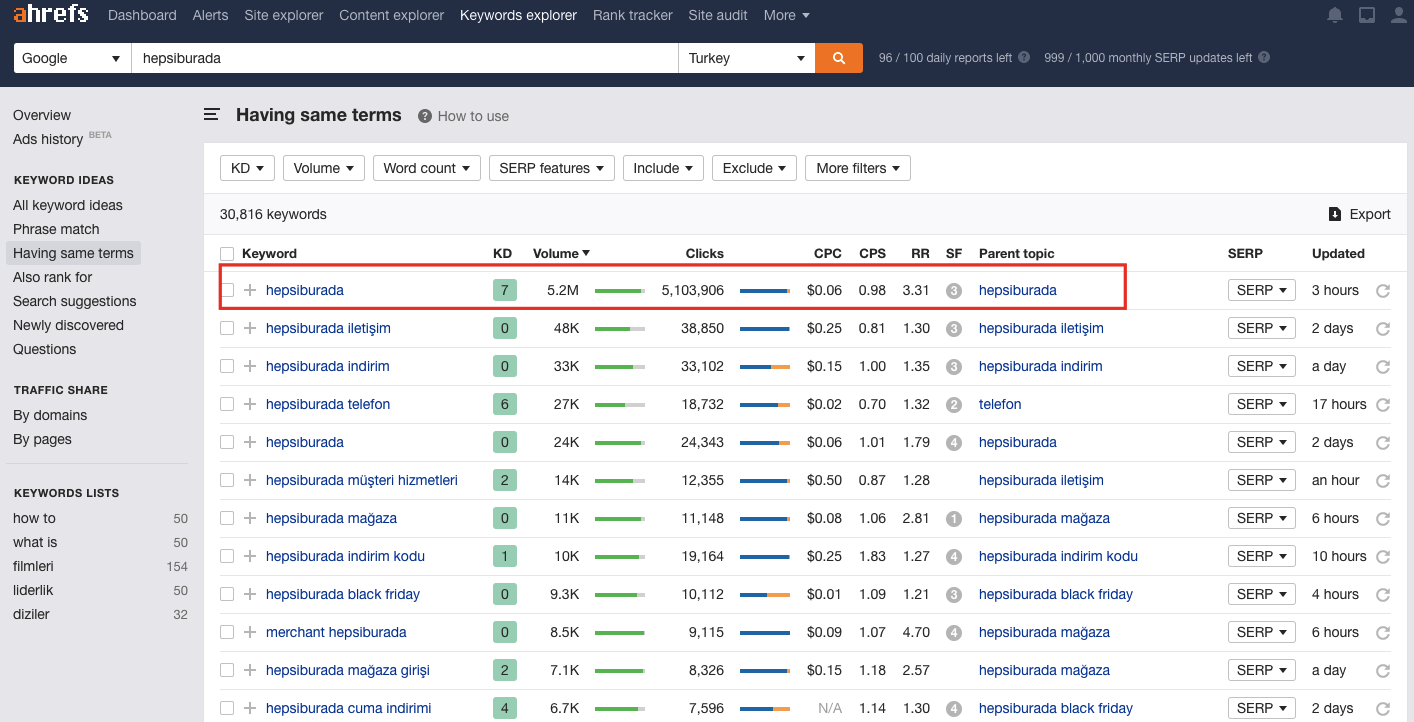
Task: Open the Google search engine dropdown
Action: click(72, 58)
